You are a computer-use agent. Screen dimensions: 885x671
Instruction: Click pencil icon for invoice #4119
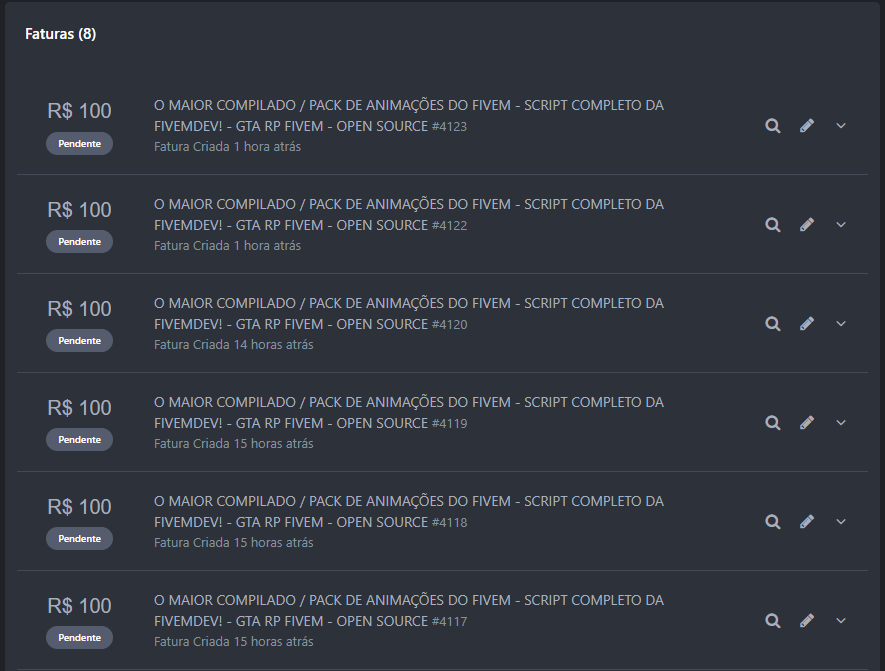807,423
